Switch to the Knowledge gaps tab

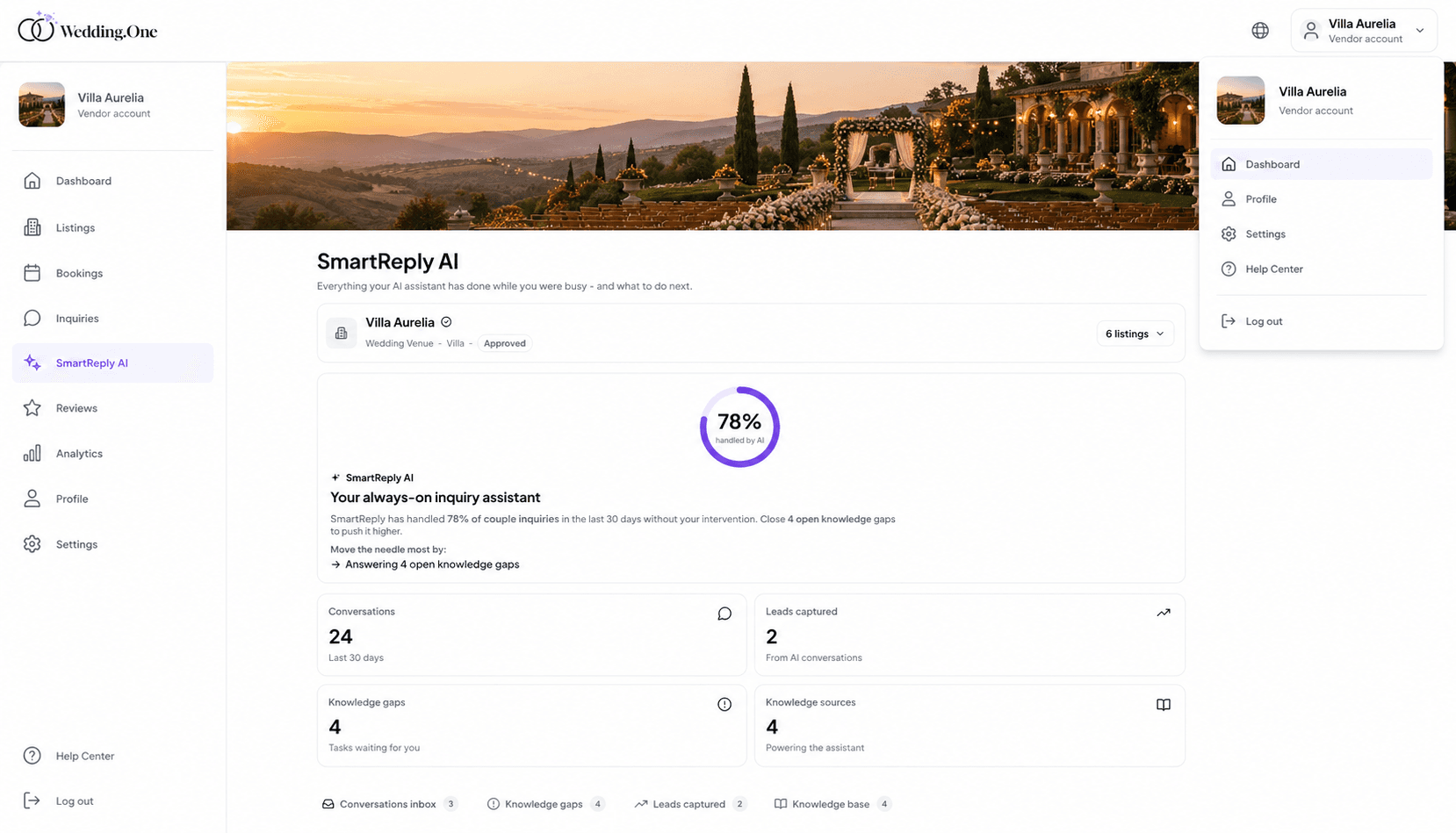tap(546, 804)
